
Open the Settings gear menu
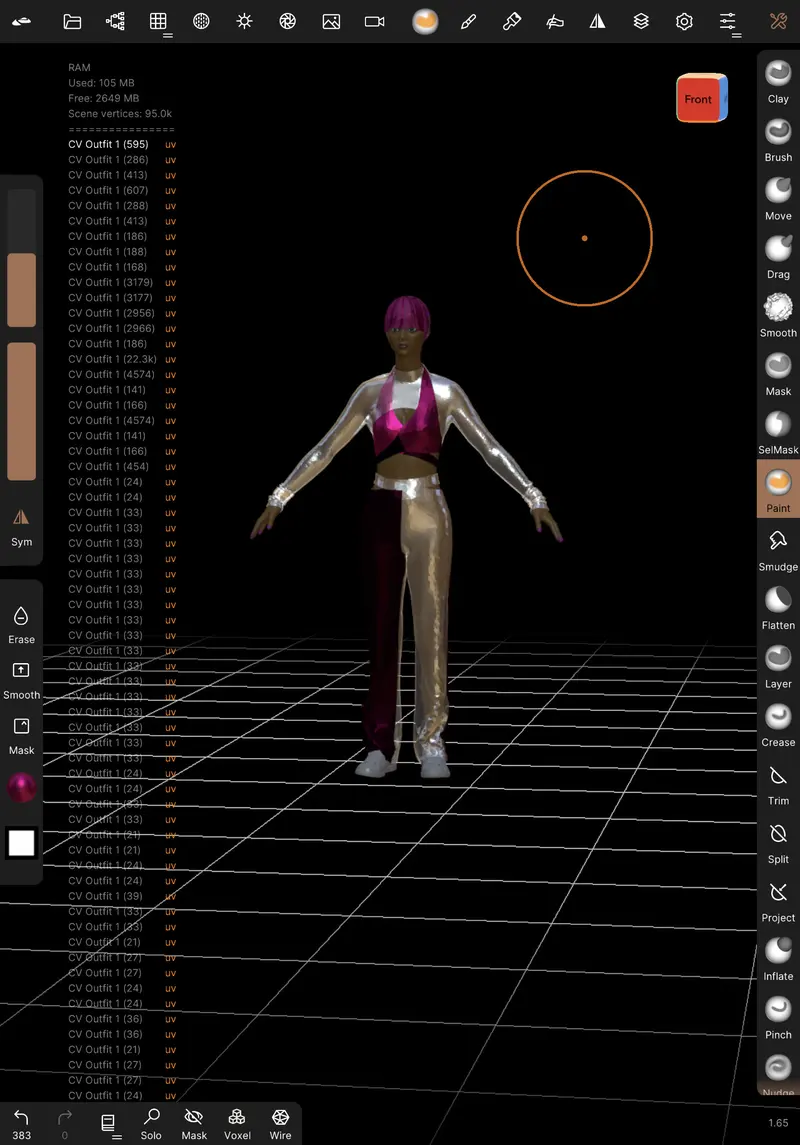pyautogui.click(x=684, y=21)
